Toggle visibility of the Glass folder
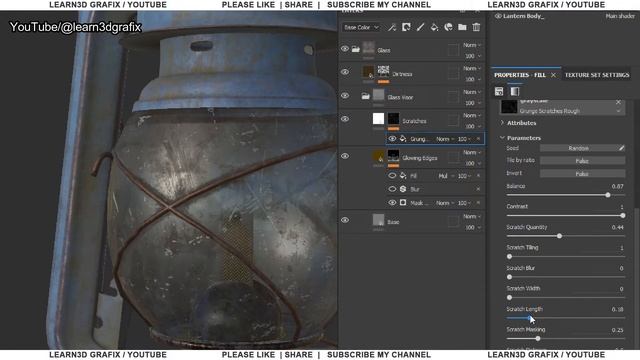This screenshot has height=360, width=640. (x=345, y=49)
